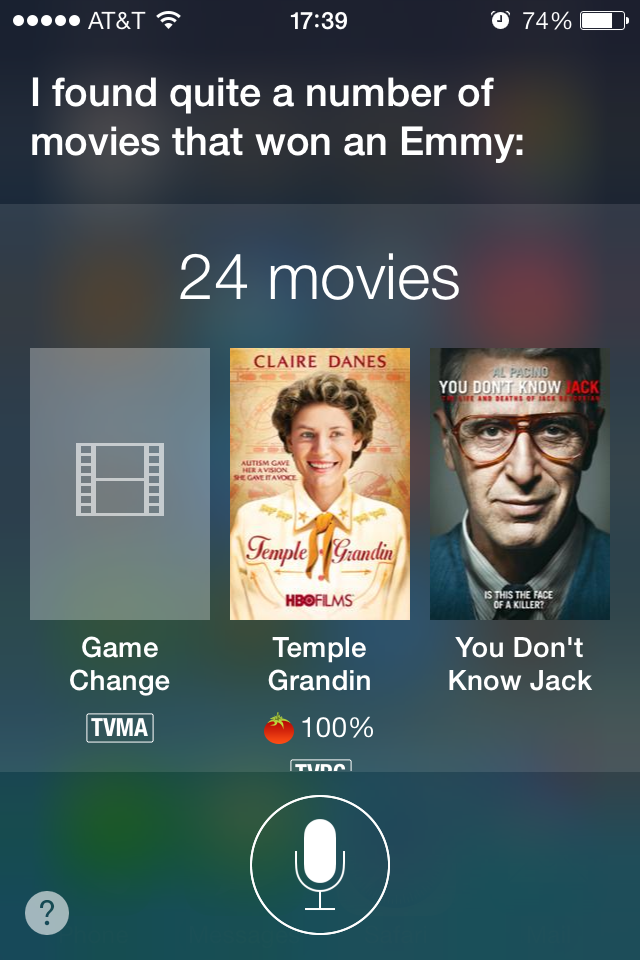This screenshot has height=960, width=640.
Task: Tap the 100% tomato score
Action: [x=337, y=728]
